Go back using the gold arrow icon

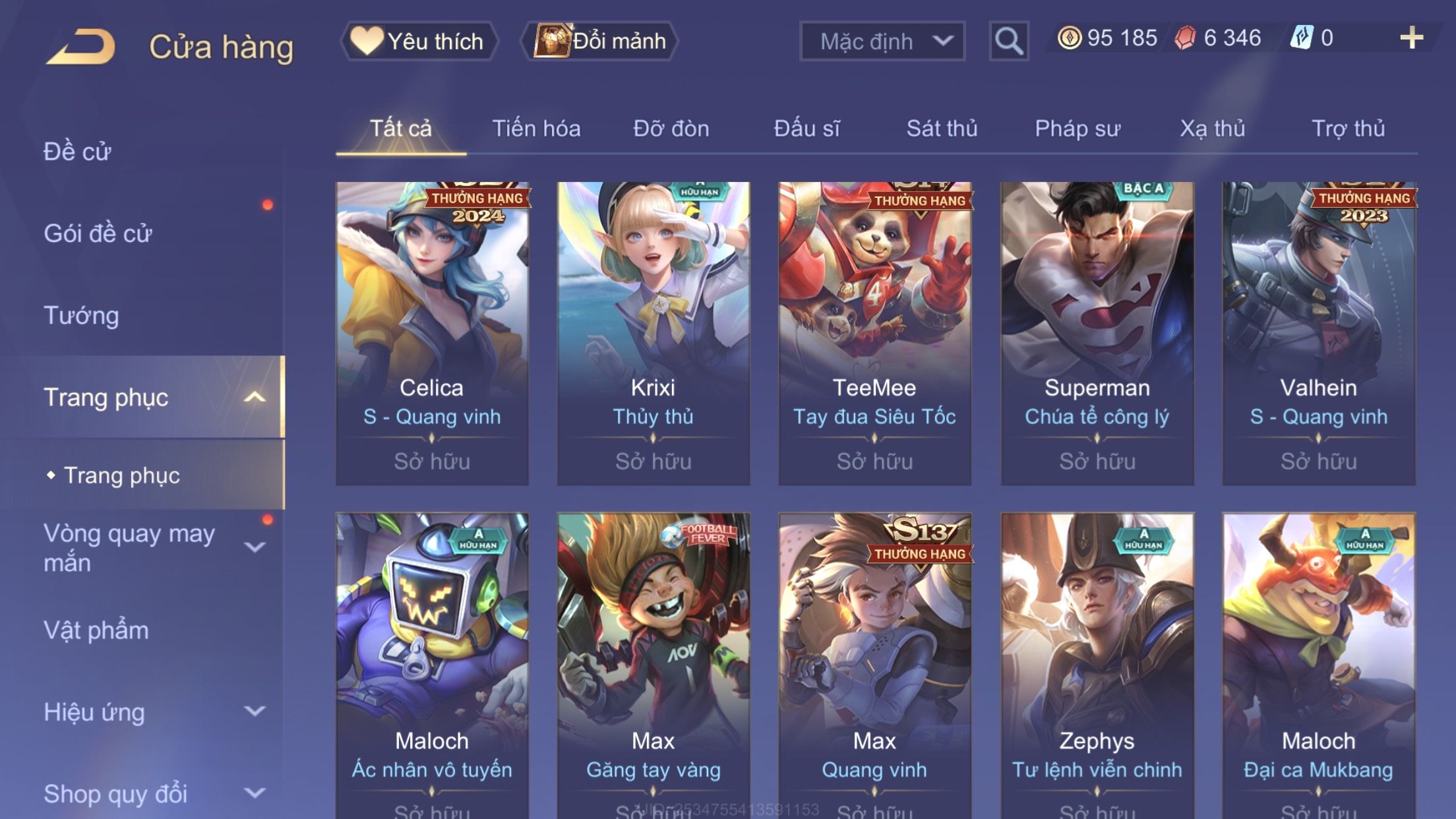(x=80, y=46)
